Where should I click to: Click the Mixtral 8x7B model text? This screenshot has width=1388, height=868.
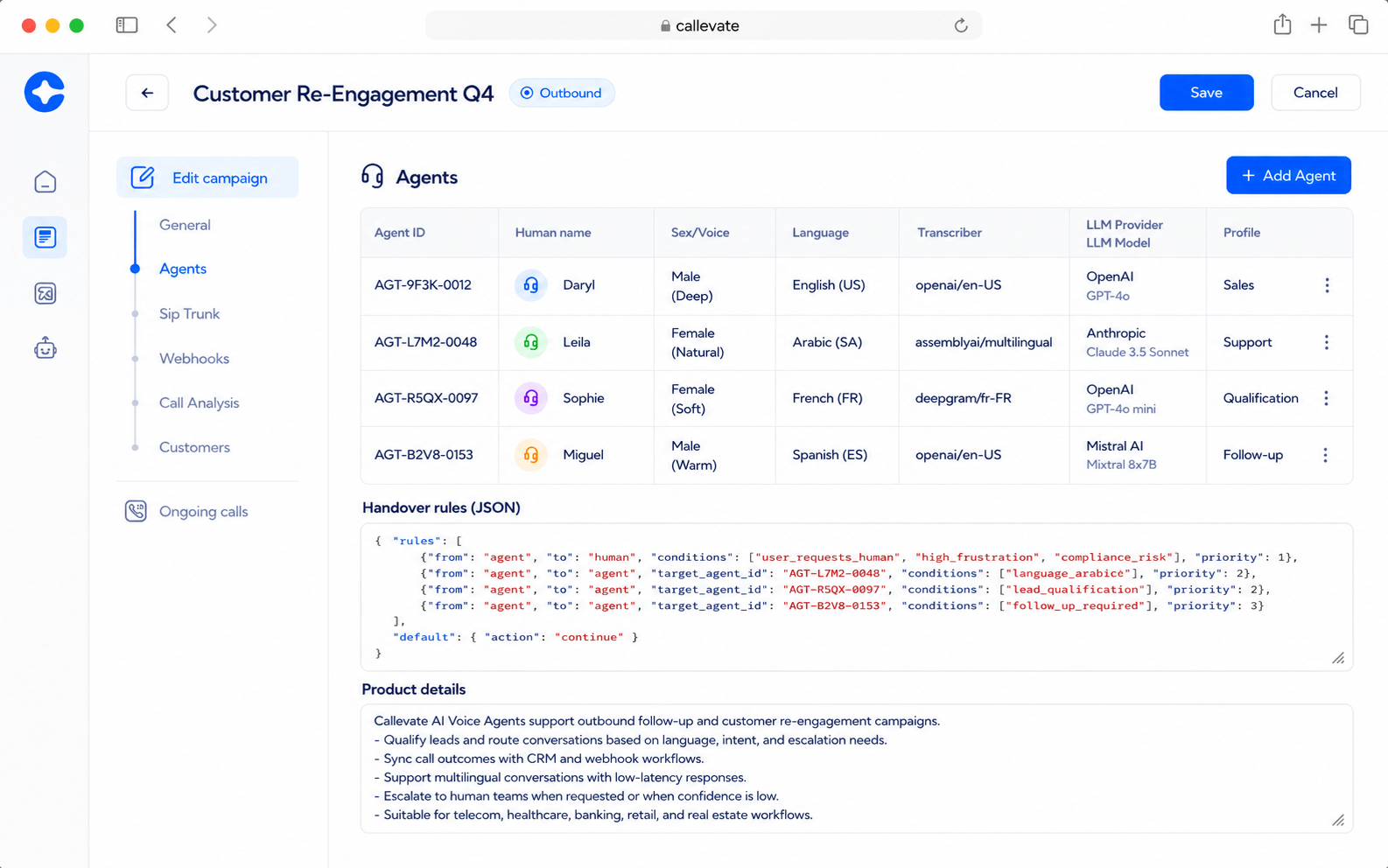tap(1121, 465)
